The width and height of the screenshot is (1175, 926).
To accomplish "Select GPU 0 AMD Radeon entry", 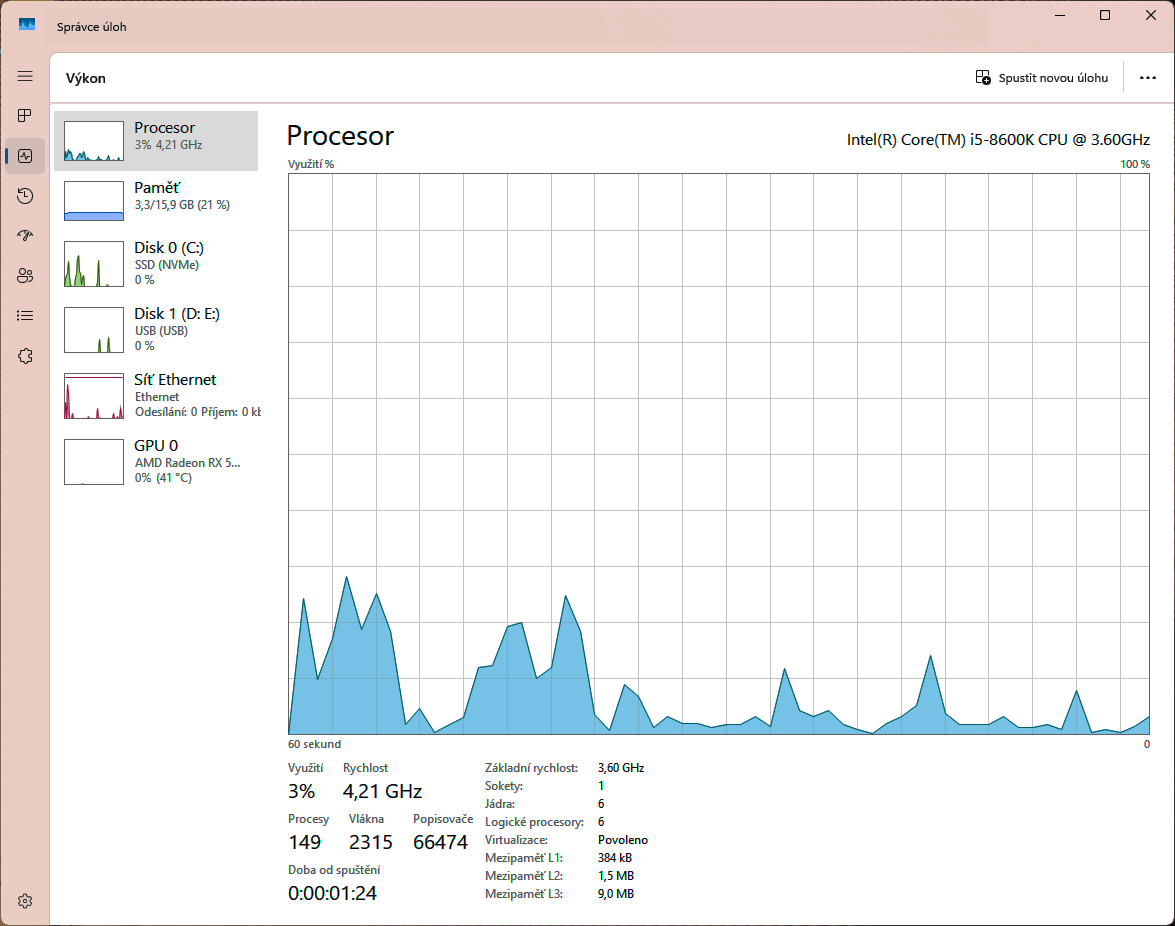I will (x=156, y=461).
